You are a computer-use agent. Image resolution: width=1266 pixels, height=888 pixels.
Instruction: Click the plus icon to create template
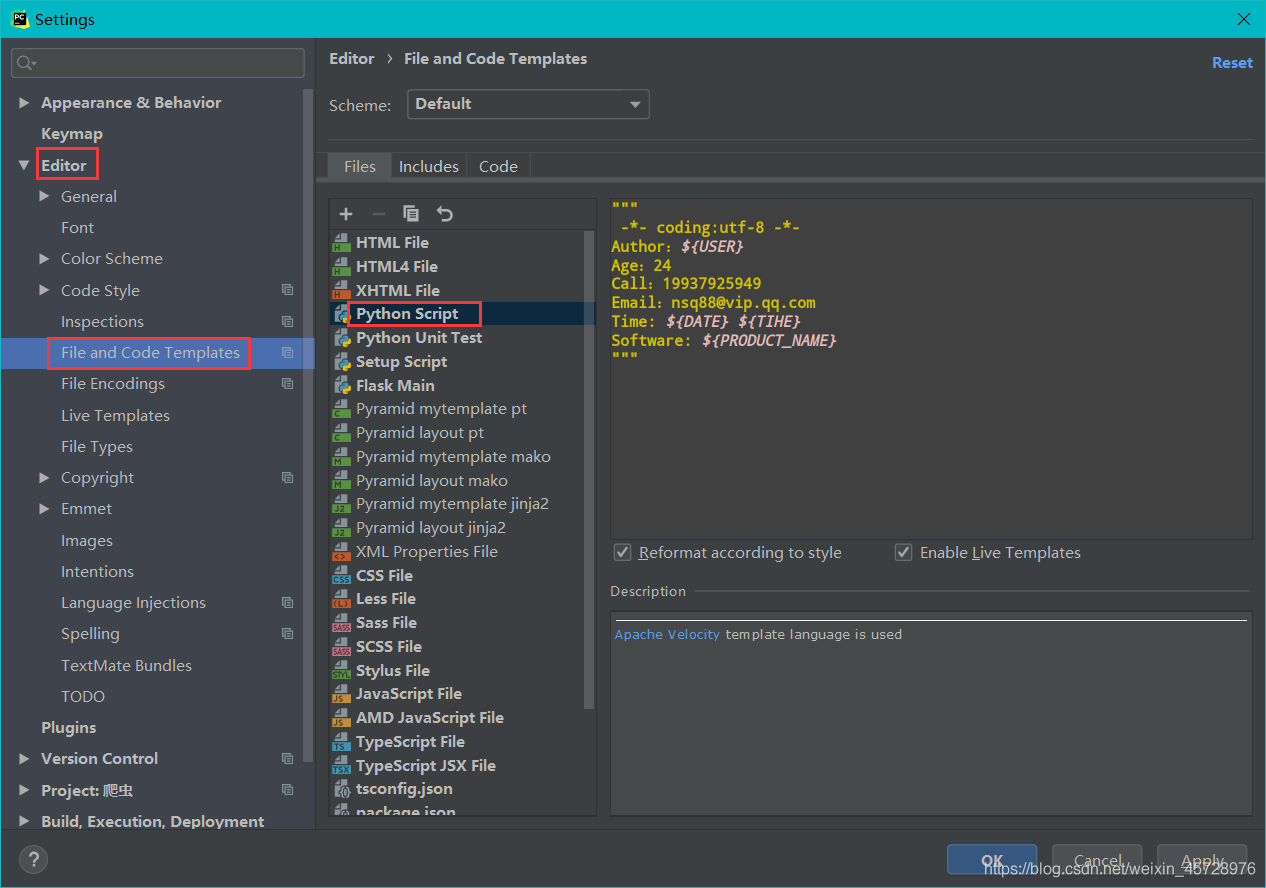coord(346,214)
